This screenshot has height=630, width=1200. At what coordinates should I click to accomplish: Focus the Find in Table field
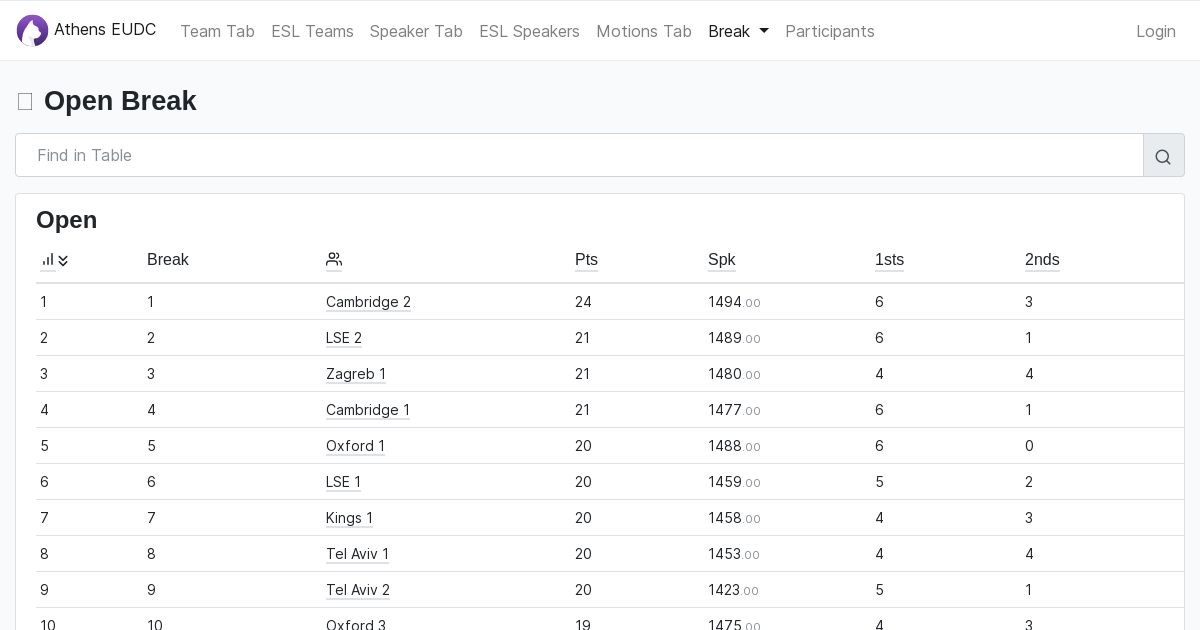[579, 156]
